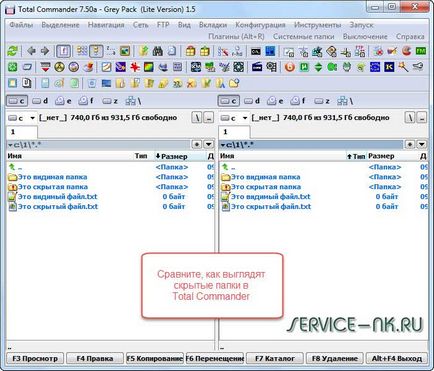434x371 pixels.
Task: Open left panel directory history arrow
Action: [209, 144]
